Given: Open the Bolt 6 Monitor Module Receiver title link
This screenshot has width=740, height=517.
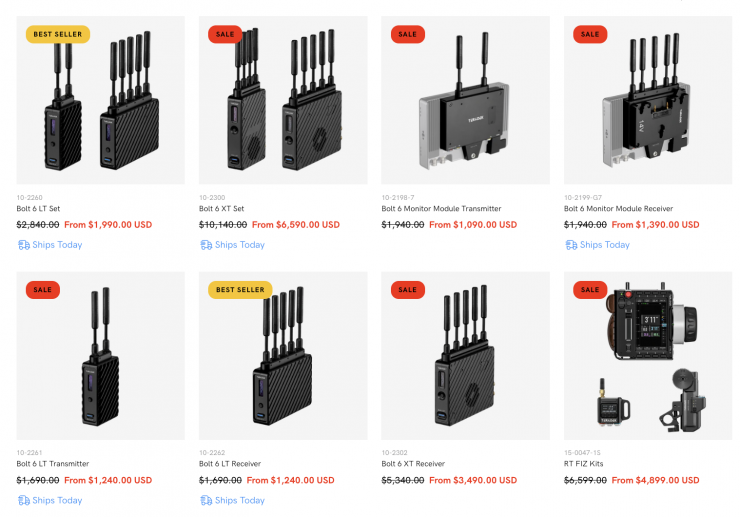Looking at the screenshot, I should pyautogui.click(x=618, y=209).
